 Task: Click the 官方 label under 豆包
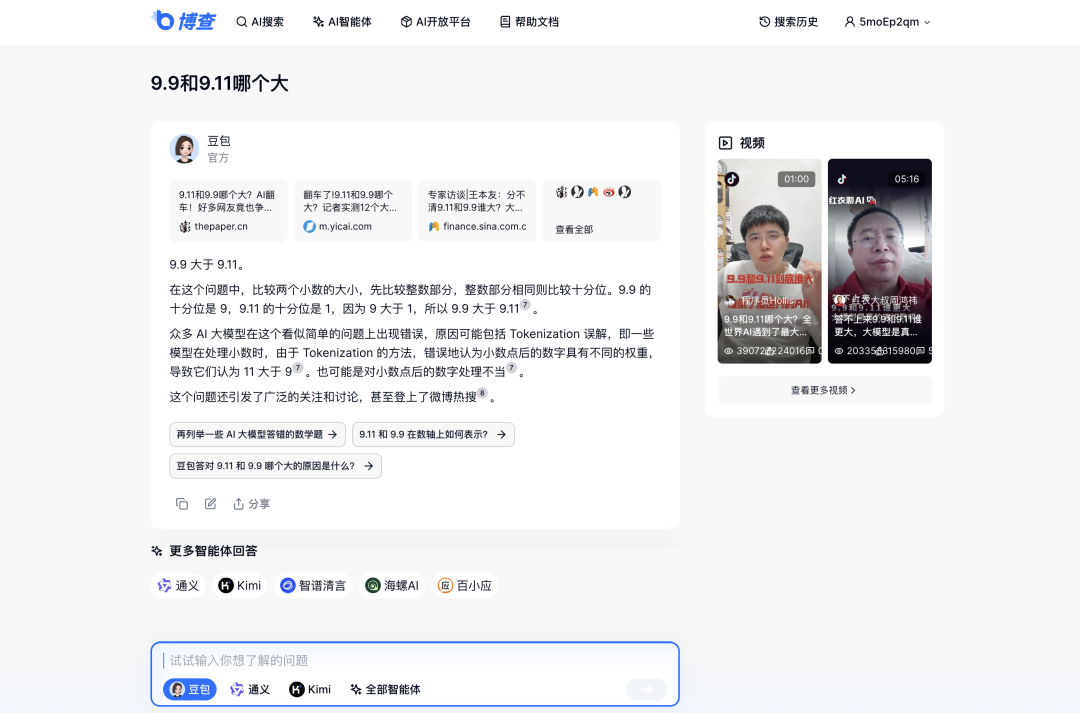coord(218,158)
